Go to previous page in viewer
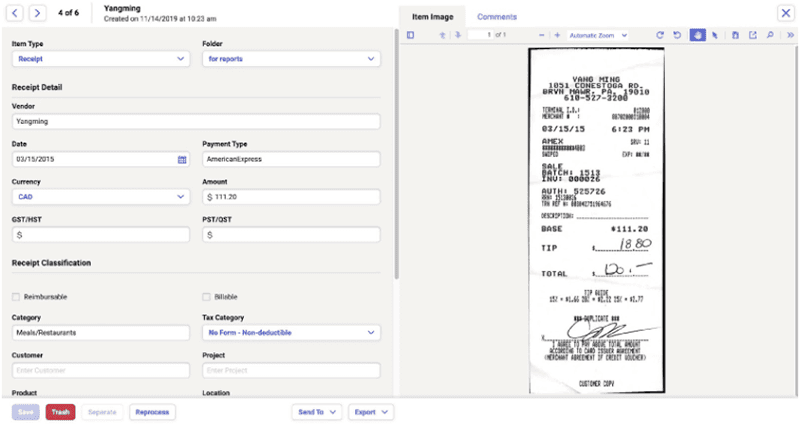The image size is (800, 427). 442,35
